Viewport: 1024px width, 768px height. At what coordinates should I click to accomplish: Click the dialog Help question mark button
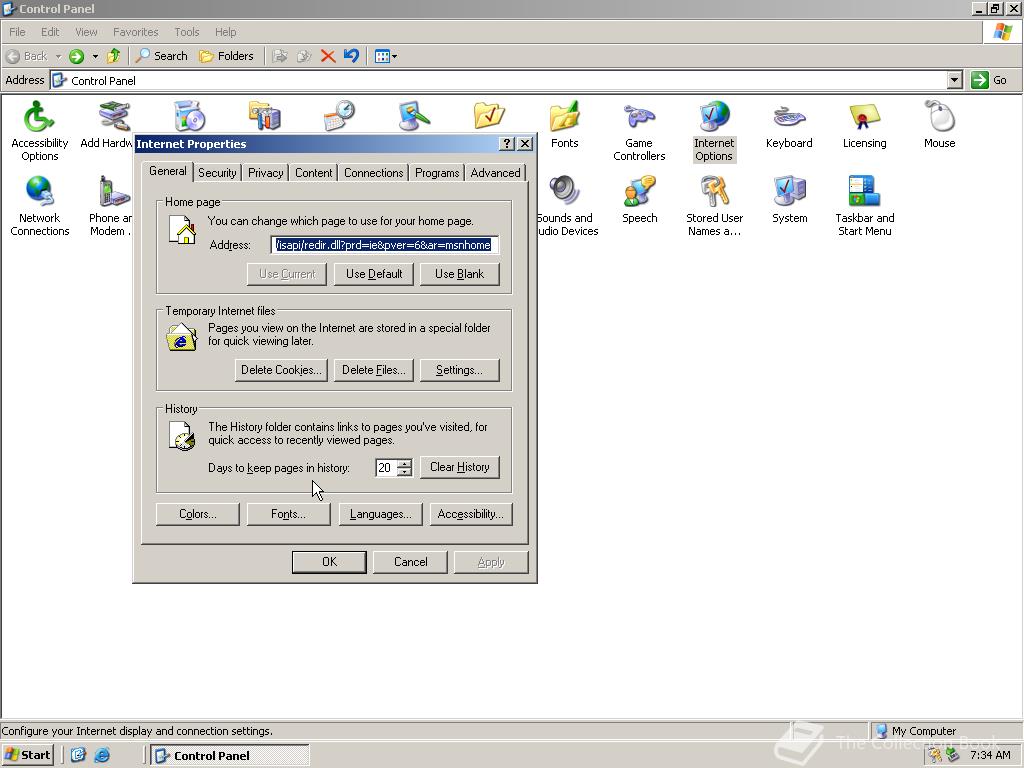507,144
